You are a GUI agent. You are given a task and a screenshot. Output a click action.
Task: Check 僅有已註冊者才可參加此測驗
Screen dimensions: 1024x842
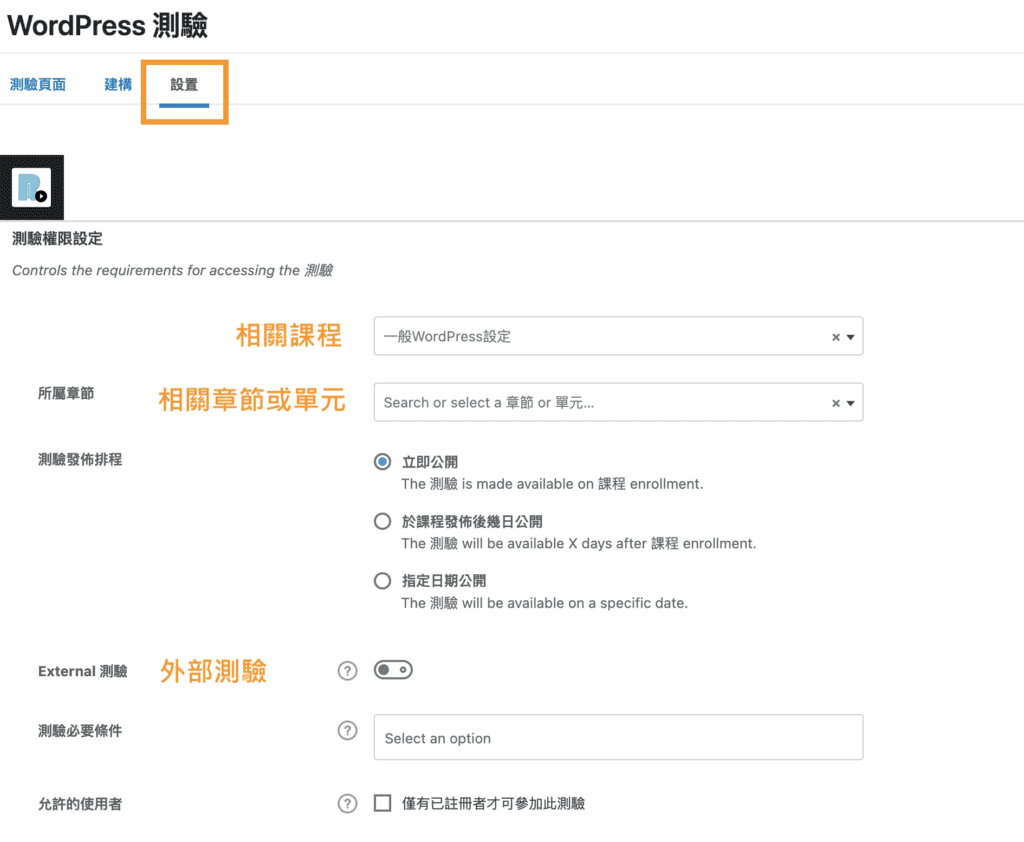click(x=382, y=803)
